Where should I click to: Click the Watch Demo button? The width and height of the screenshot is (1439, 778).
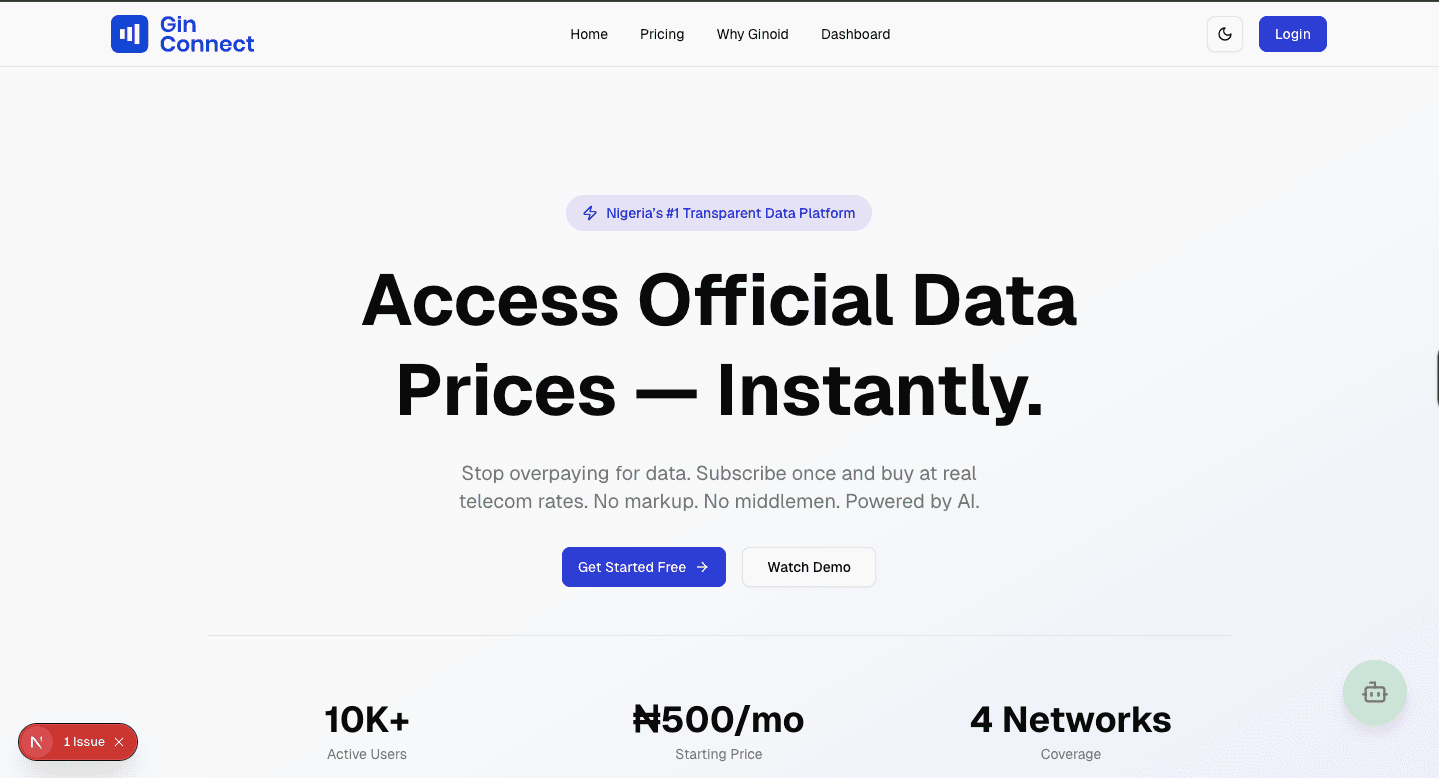(808, 567)
